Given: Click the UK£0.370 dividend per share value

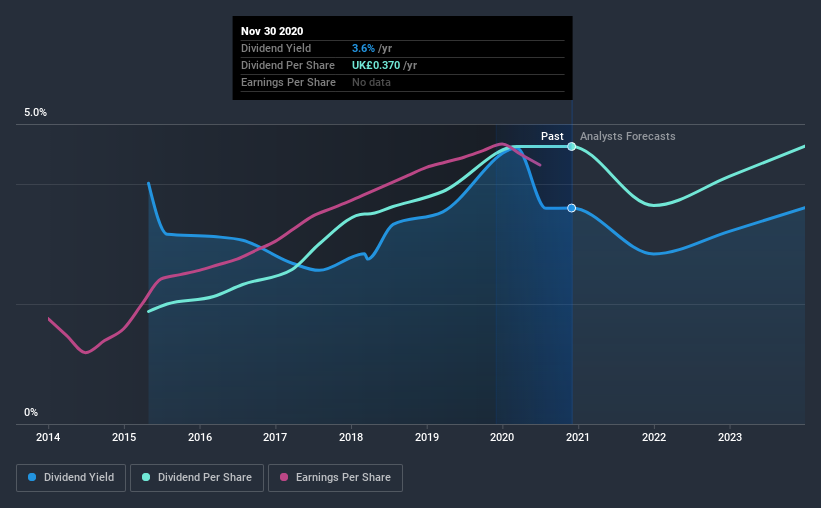Looking at the screenshot, I should point(376,65).
